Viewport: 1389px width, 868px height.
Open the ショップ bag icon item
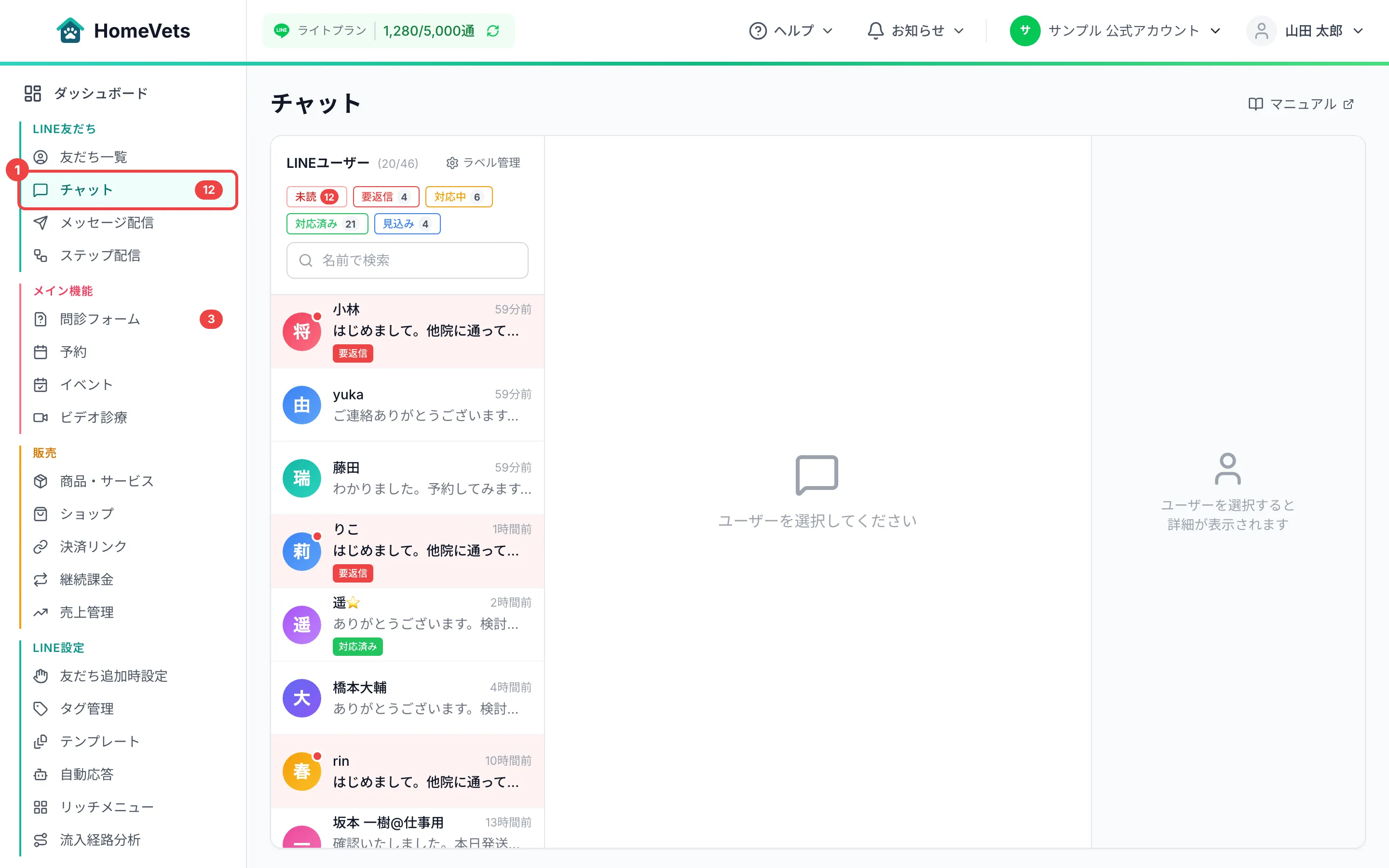pos(40,514)
